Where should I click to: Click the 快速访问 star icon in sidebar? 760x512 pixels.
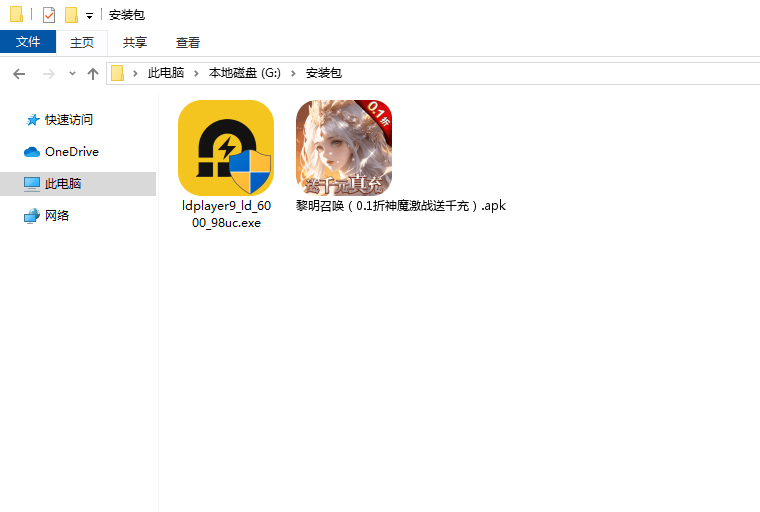point(33,120)
